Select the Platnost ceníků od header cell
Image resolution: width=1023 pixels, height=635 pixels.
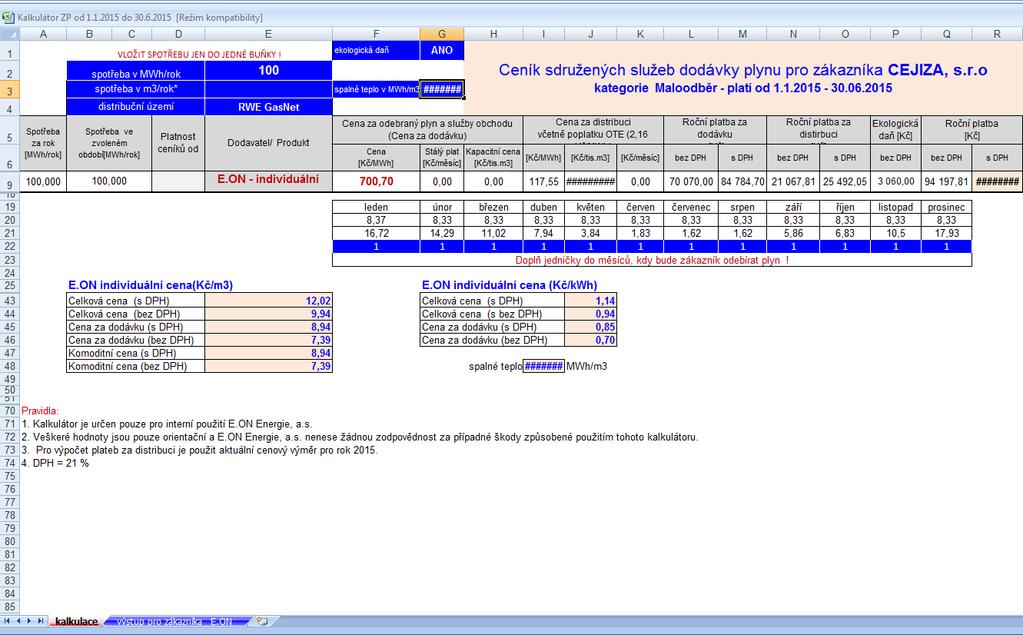[x=178, y=143]
